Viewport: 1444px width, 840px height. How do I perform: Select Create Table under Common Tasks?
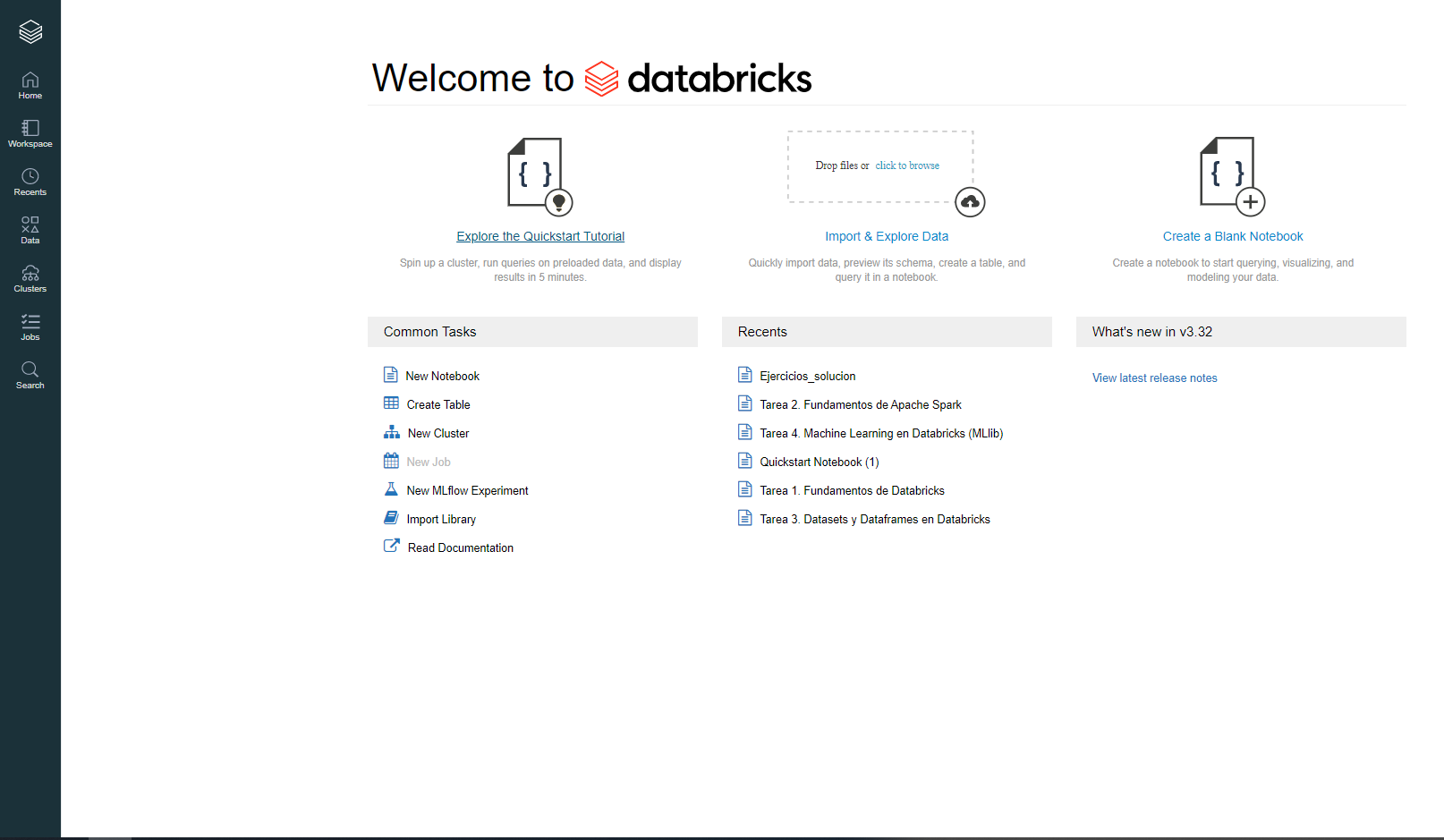click(438, 405)
